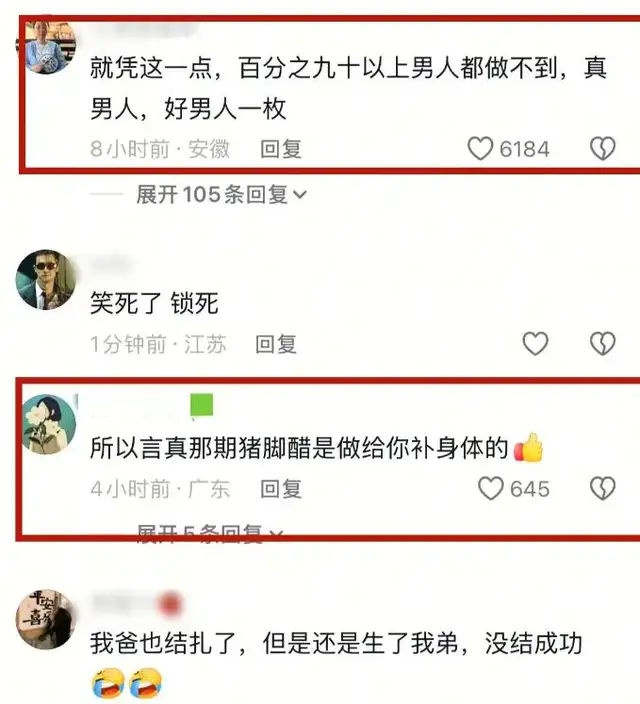
Task: Open the first commenter's avatar
Action: pos(47,45)
